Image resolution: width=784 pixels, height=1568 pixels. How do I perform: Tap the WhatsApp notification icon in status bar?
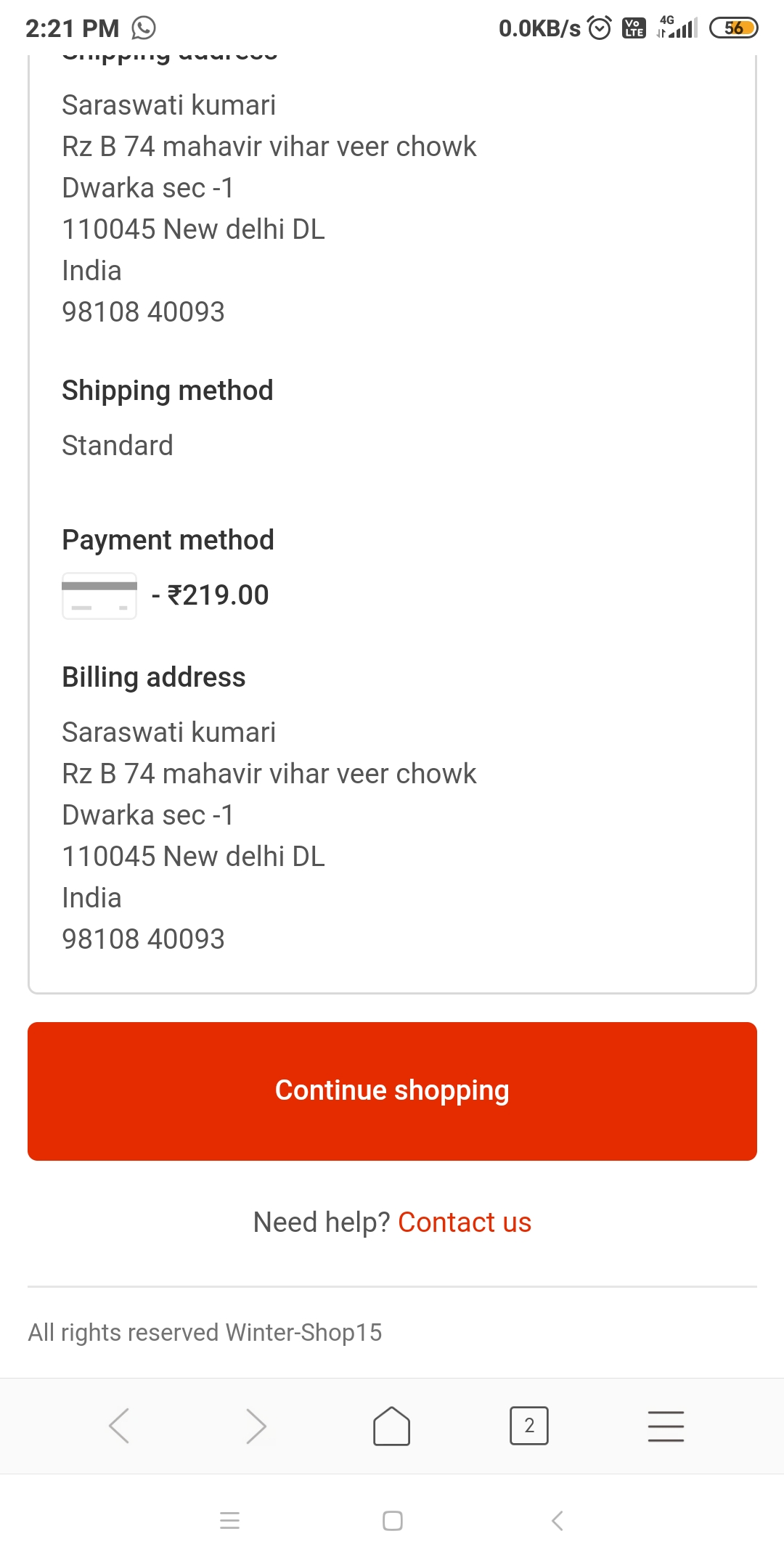point(144,28)
